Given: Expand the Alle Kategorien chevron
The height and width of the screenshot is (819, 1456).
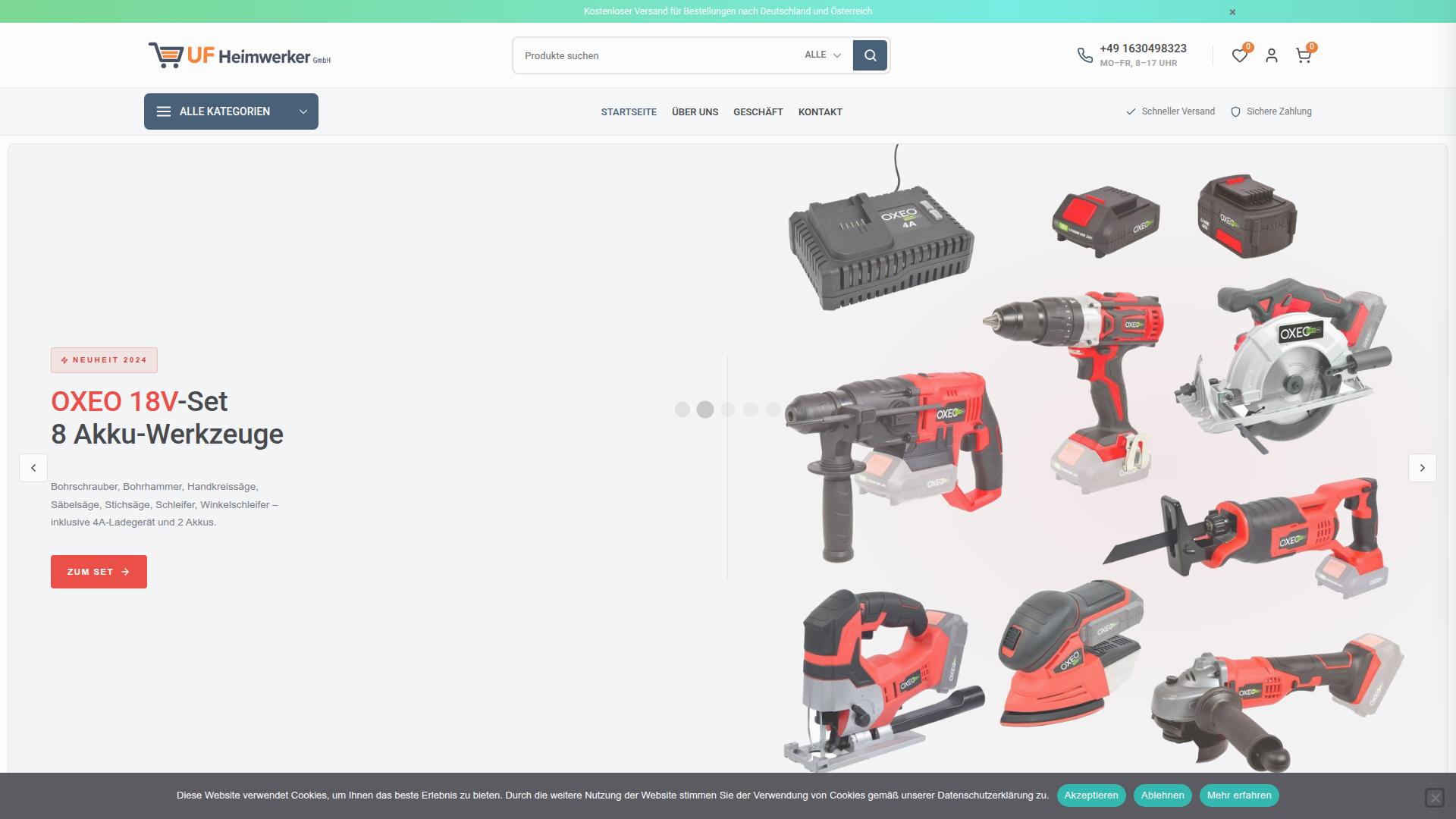Looking at the screenshot, I should coord(303,111).
